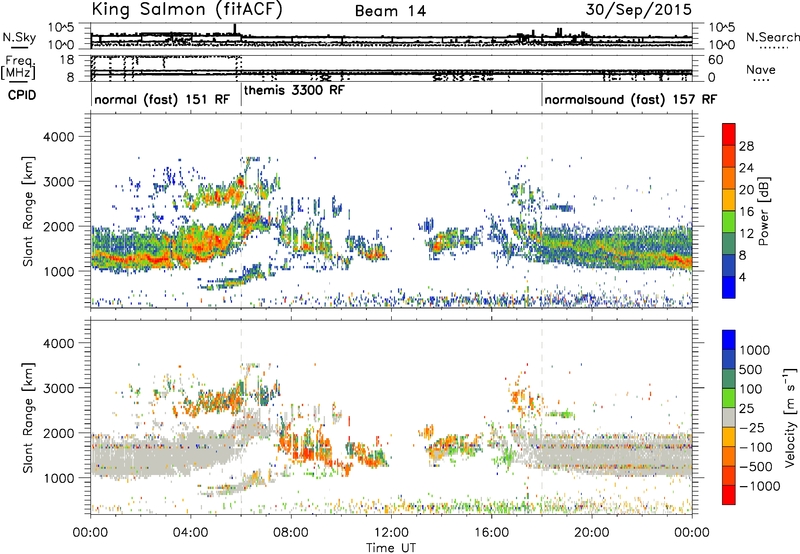The width and height of the screenshot is (800, 554).
Task: Click the 28 label on Power color bar
Action: click(746, 146)
